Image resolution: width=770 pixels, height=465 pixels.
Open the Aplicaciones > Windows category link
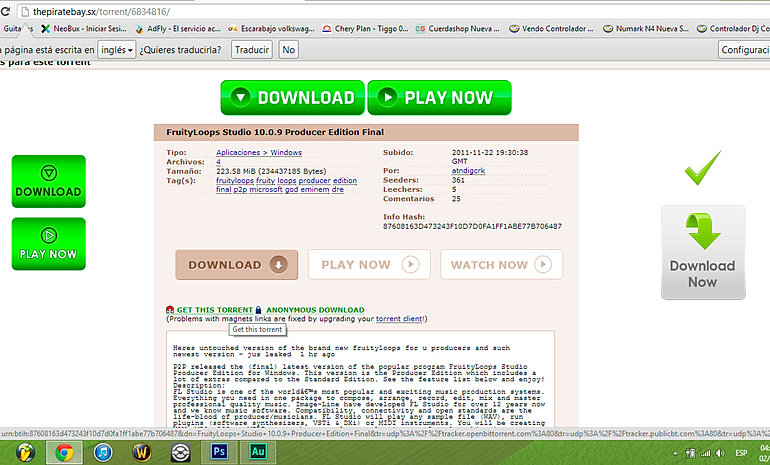[x=259, y=153]
